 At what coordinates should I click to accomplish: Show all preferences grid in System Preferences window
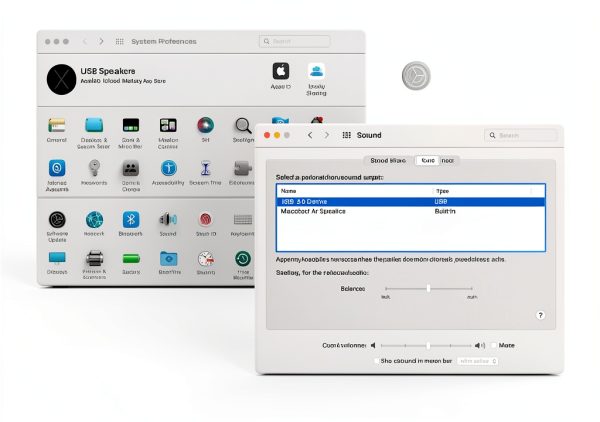click(119, 41)
